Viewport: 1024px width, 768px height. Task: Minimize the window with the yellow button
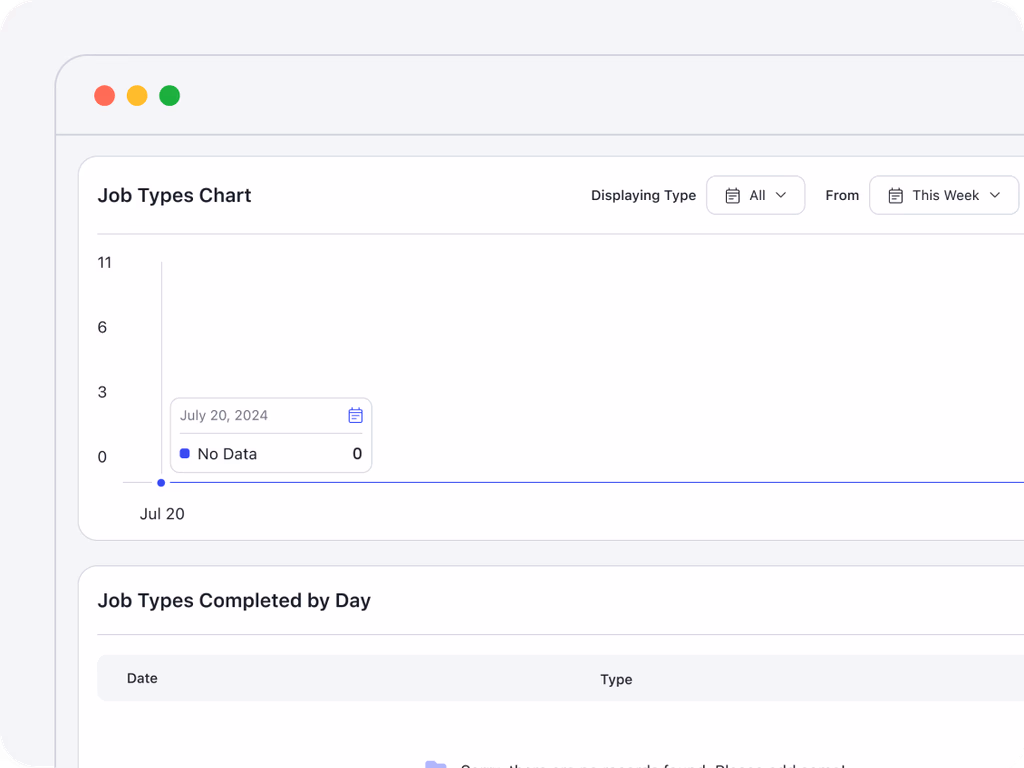coord(137,96)
